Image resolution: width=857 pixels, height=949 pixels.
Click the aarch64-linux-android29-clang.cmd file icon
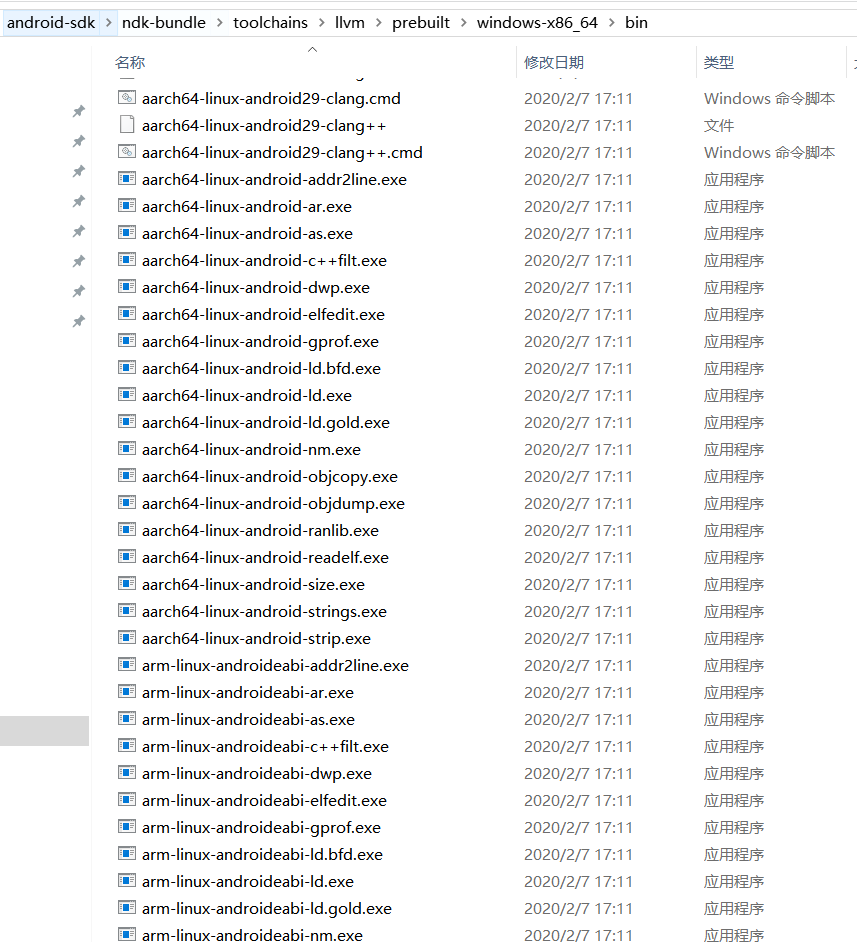pos(126,97)
